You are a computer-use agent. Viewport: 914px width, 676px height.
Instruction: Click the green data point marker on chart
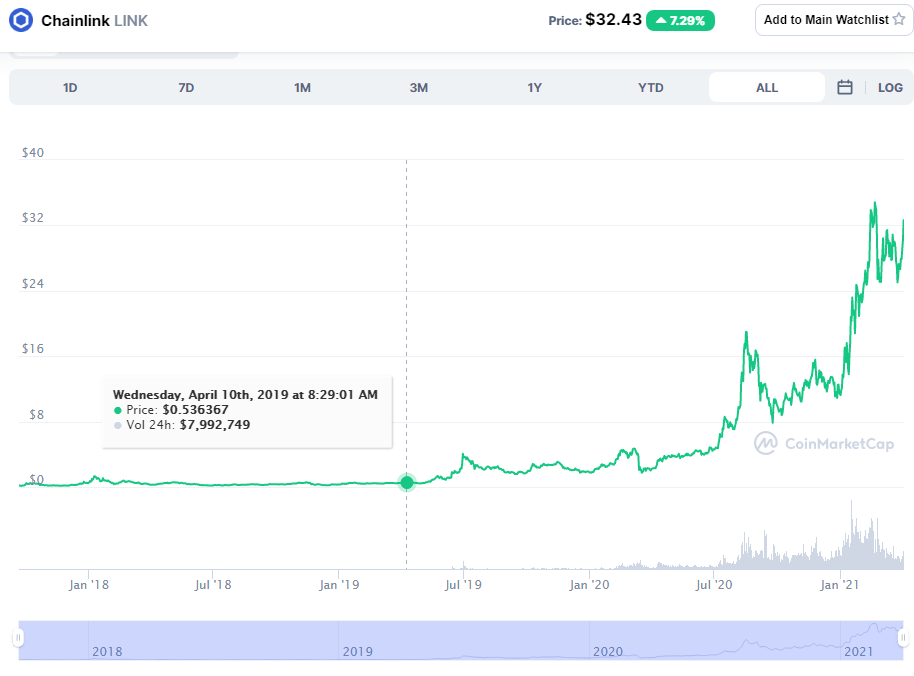coord(407,483)
